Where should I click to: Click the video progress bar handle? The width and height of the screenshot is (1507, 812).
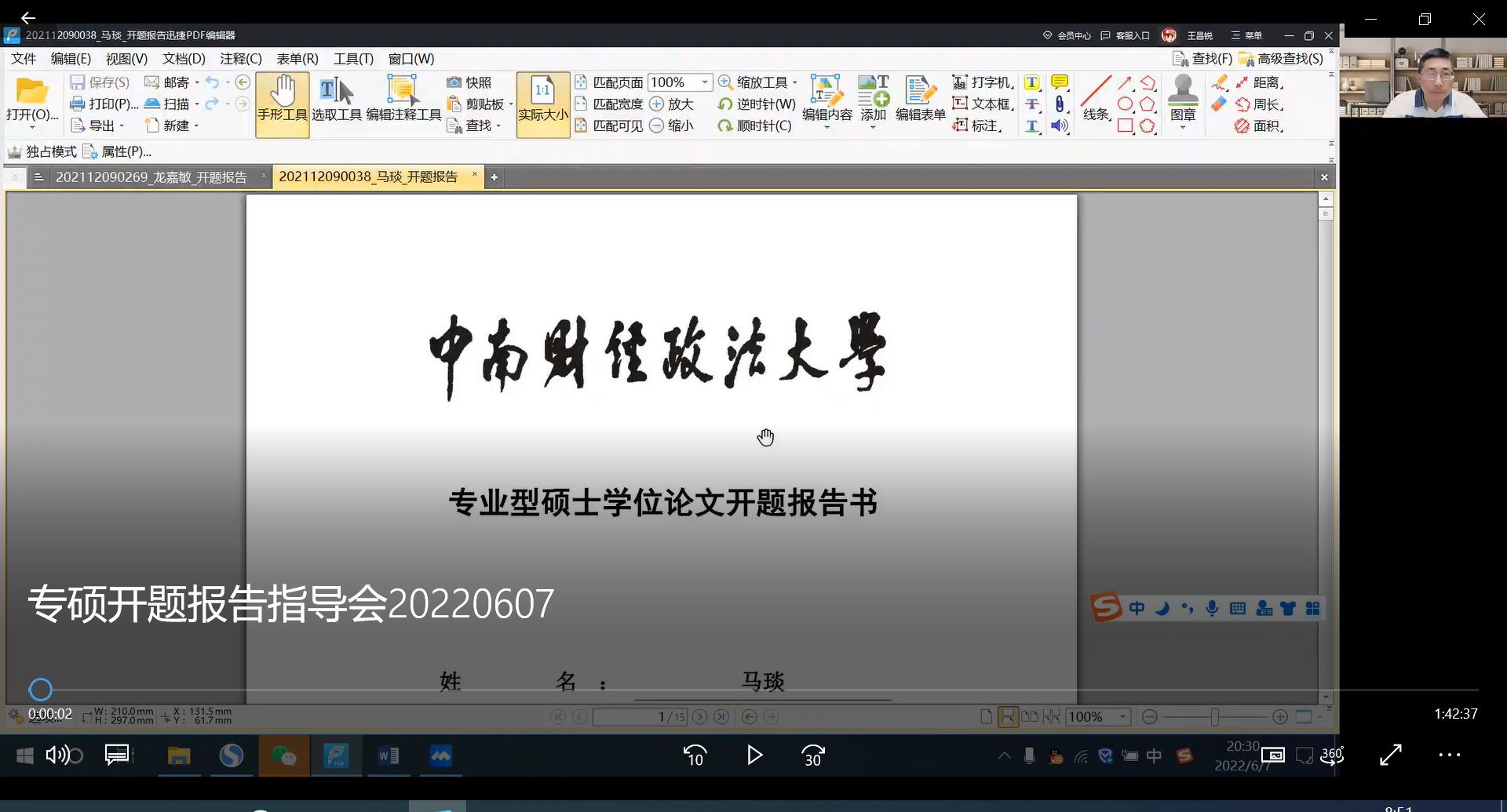click(41, 690)
